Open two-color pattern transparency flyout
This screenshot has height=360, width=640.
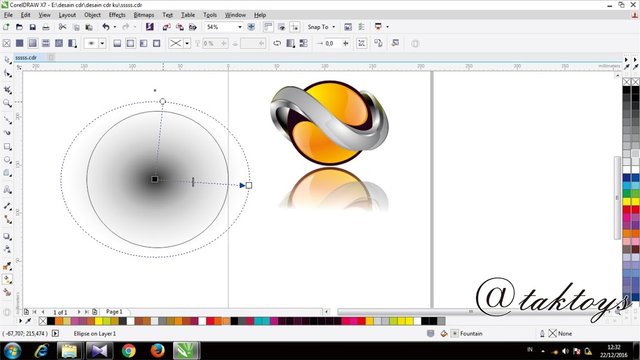72,43
